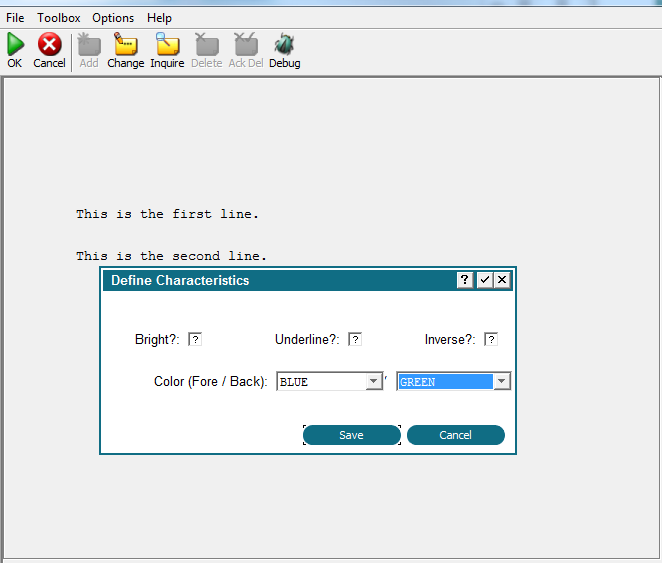Click the green OK play icon
The height and width of the screenshot is (563, 662).
(x=16, y=44)
